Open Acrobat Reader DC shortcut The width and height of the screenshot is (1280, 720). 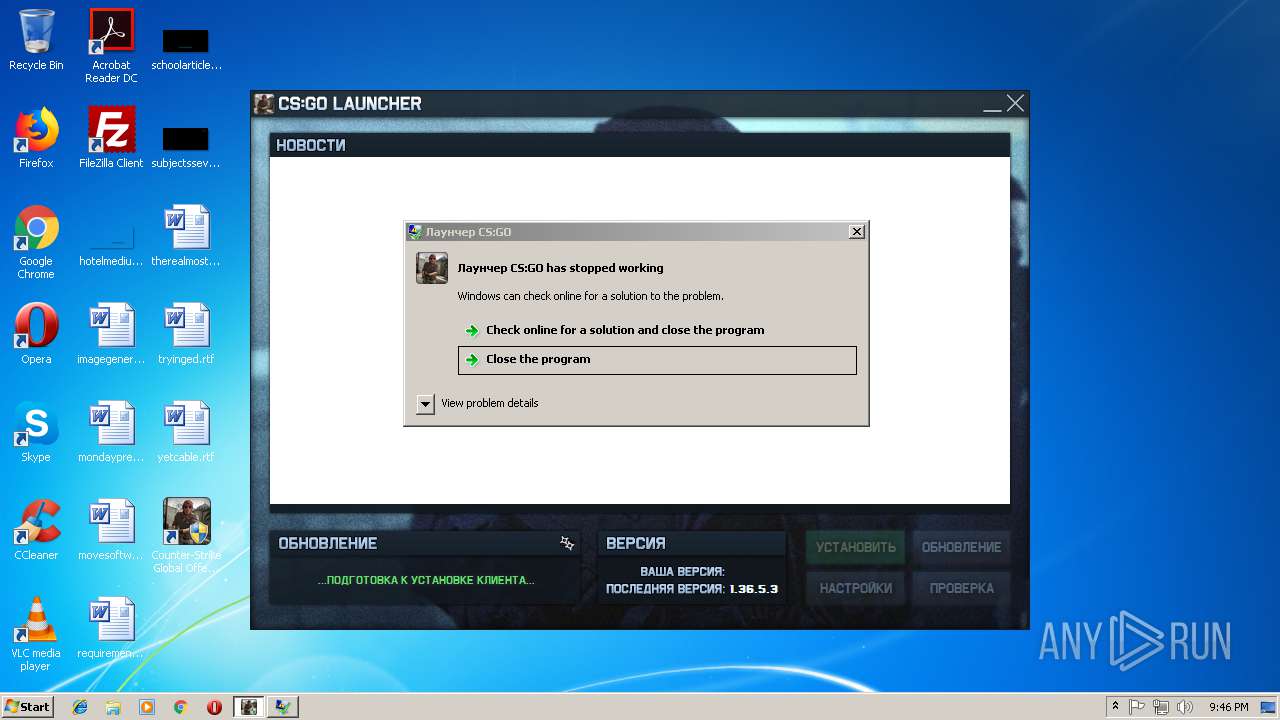point(111,46)
